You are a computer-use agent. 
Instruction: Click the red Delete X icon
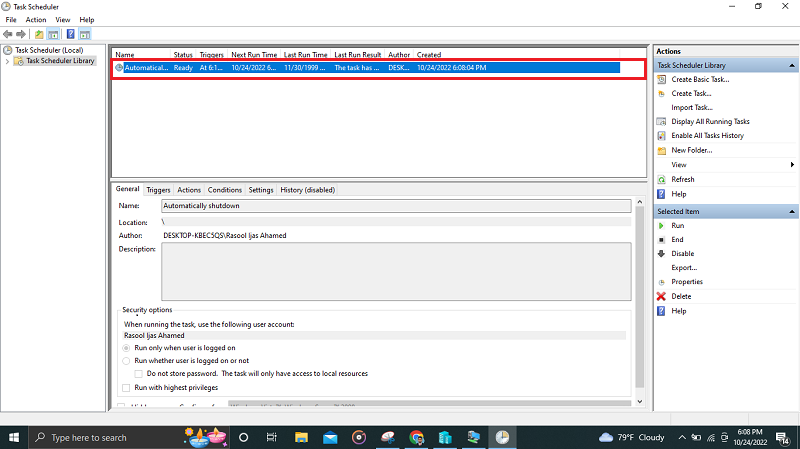pyautogui.click(x=661, y=296)
